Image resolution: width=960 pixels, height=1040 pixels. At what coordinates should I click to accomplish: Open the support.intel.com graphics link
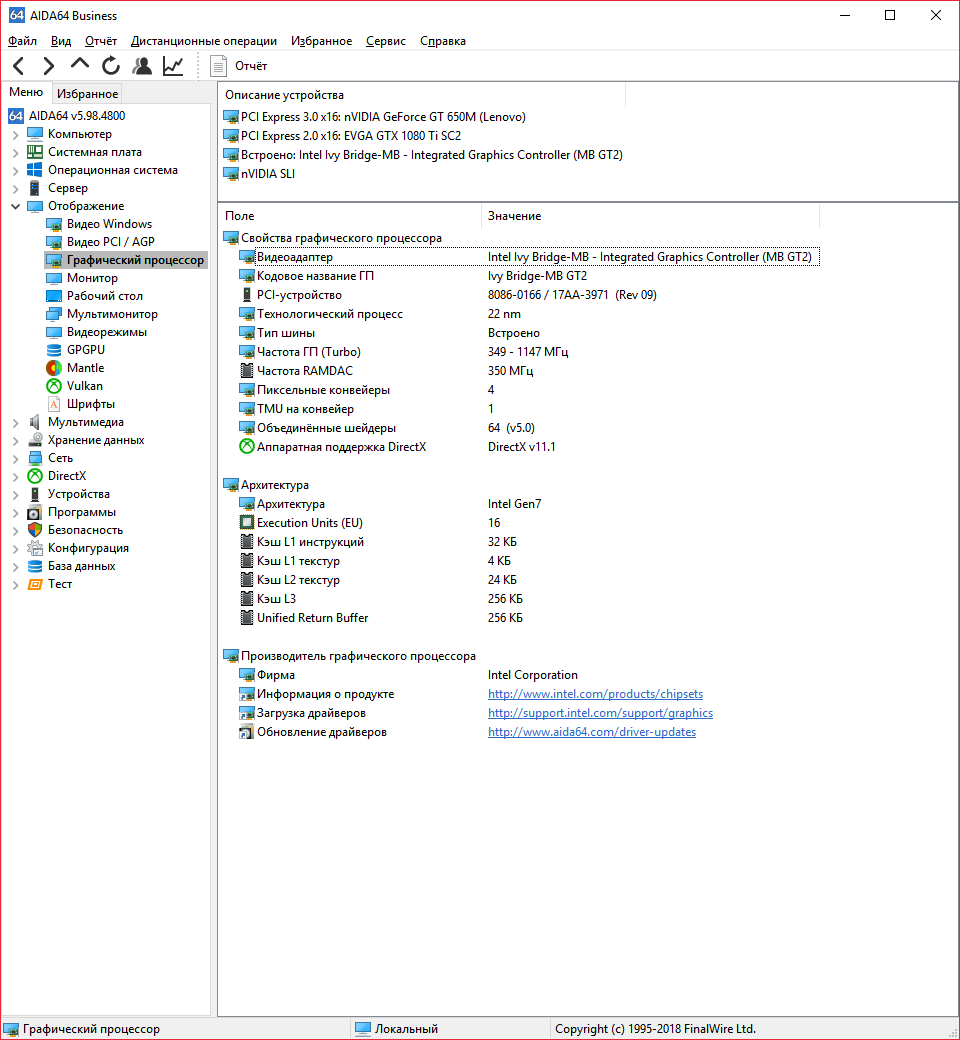[x=600, y=713]
